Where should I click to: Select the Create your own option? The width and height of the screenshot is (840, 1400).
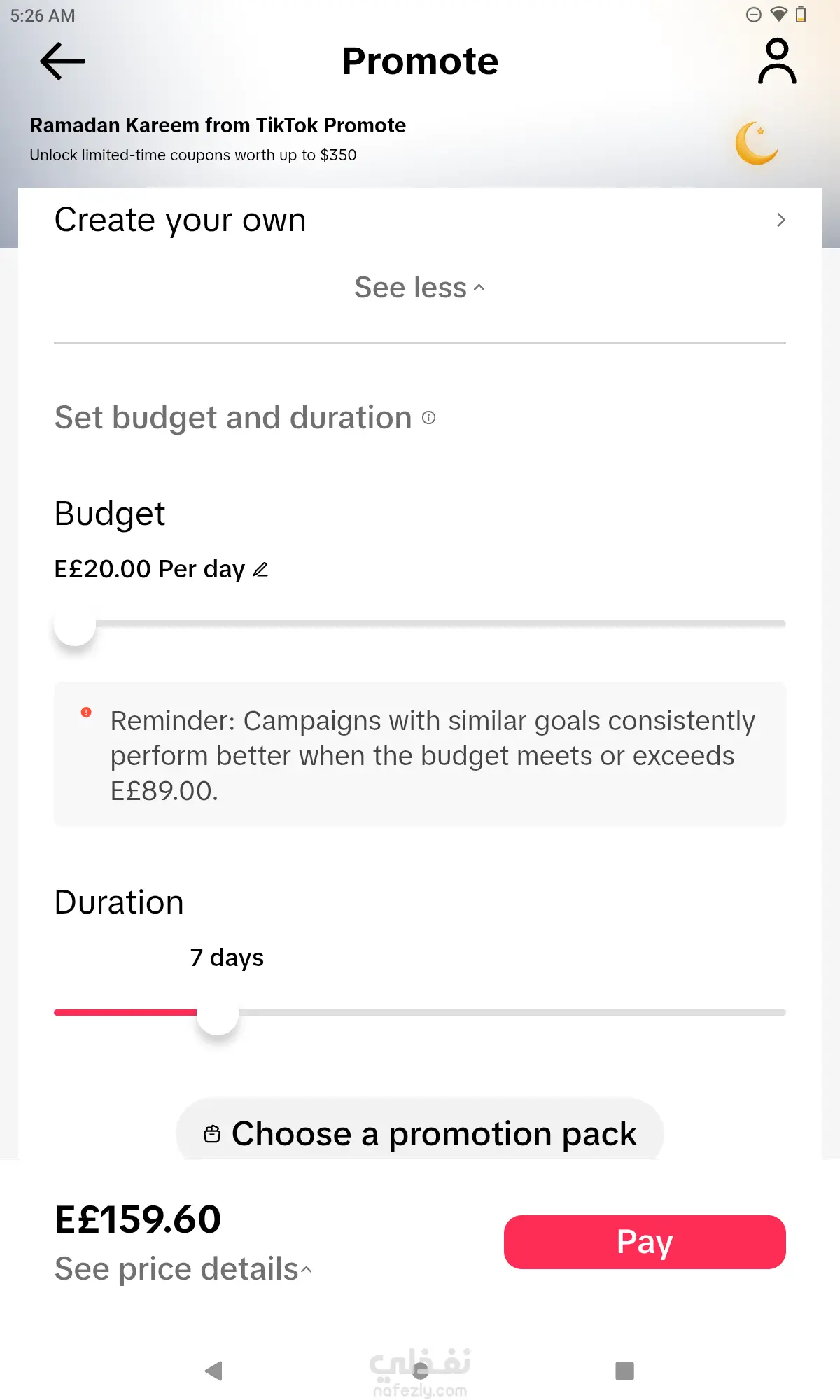click(420, 220)
